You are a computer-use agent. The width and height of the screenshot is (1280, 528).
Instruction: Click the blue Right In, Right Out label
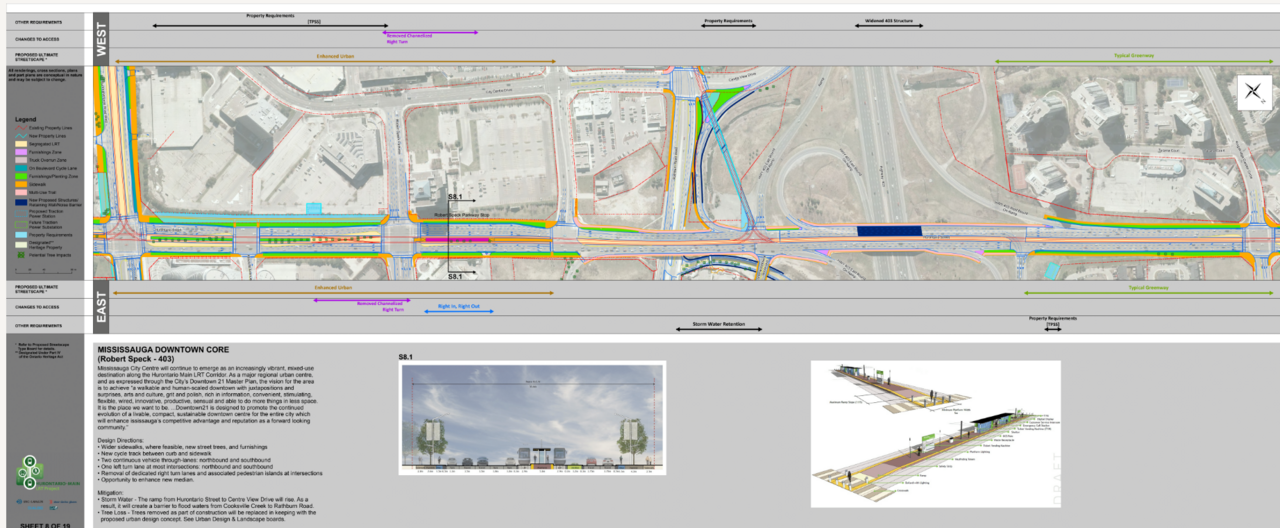[x=459, y=306]
